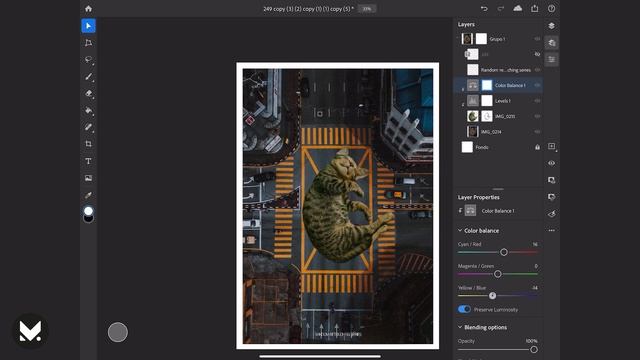Click the Color Balance 1 layer mask thumbnail
640x360 pixels.
pos(487,85)
